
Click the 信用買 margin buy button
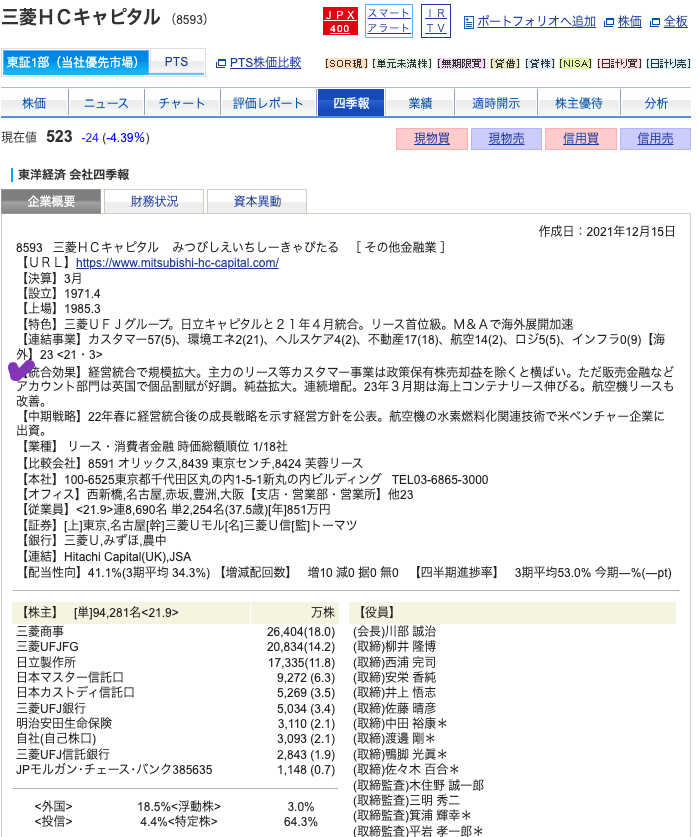pyautogui.click(x=580, y=139)
